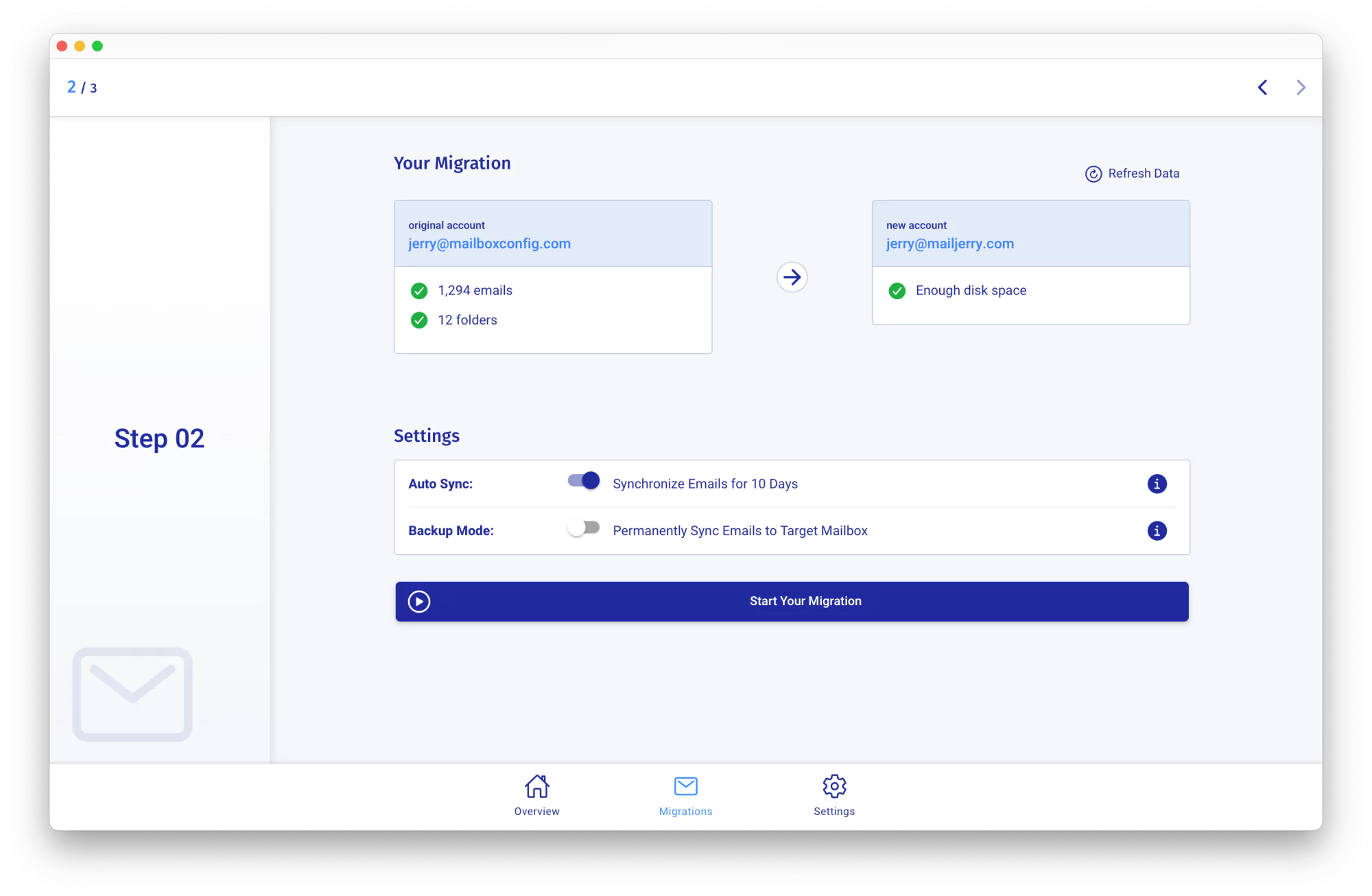Select the jerry@mailjerry.com new account address

coord(950,244)
